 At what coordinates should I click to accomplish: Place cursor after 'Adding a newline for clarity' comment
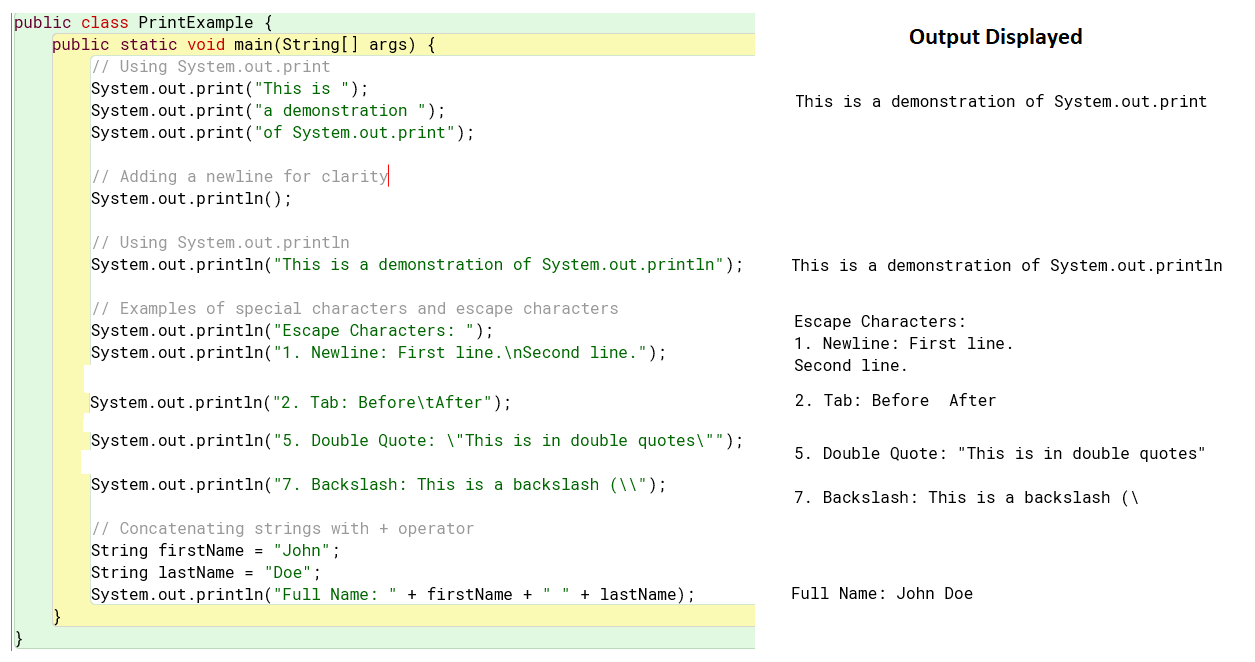[x=389, y=177]
